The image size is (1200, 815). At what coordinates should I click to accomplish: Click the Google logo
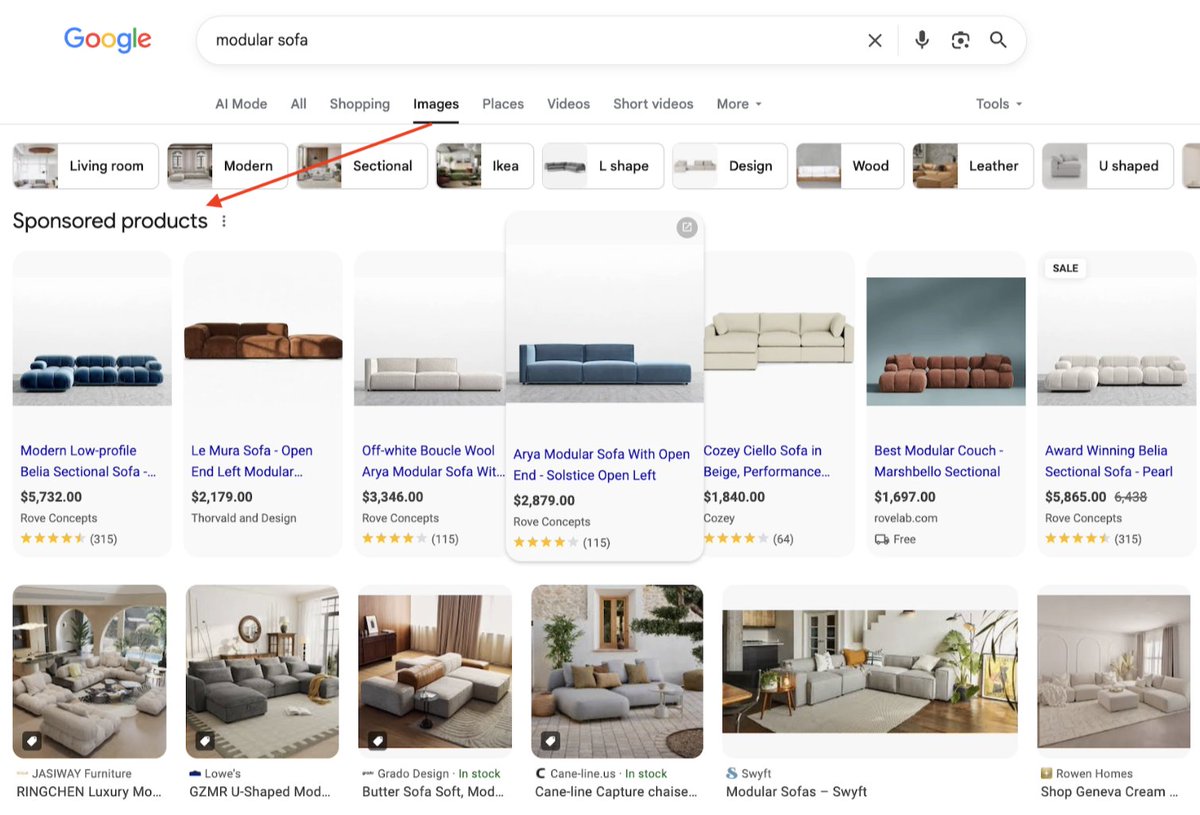click(108, 40)
